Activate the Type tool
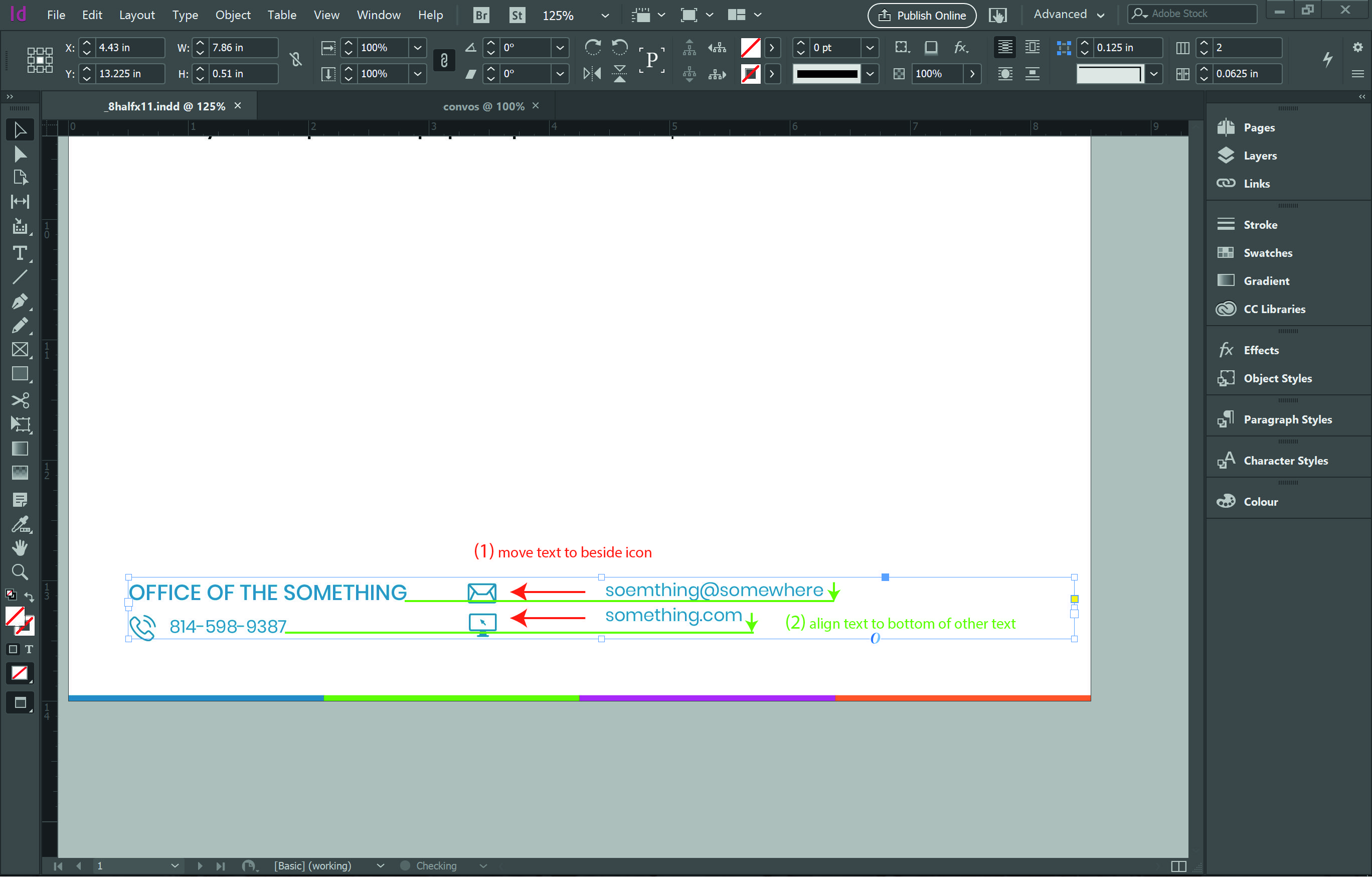 pos(20,252)
